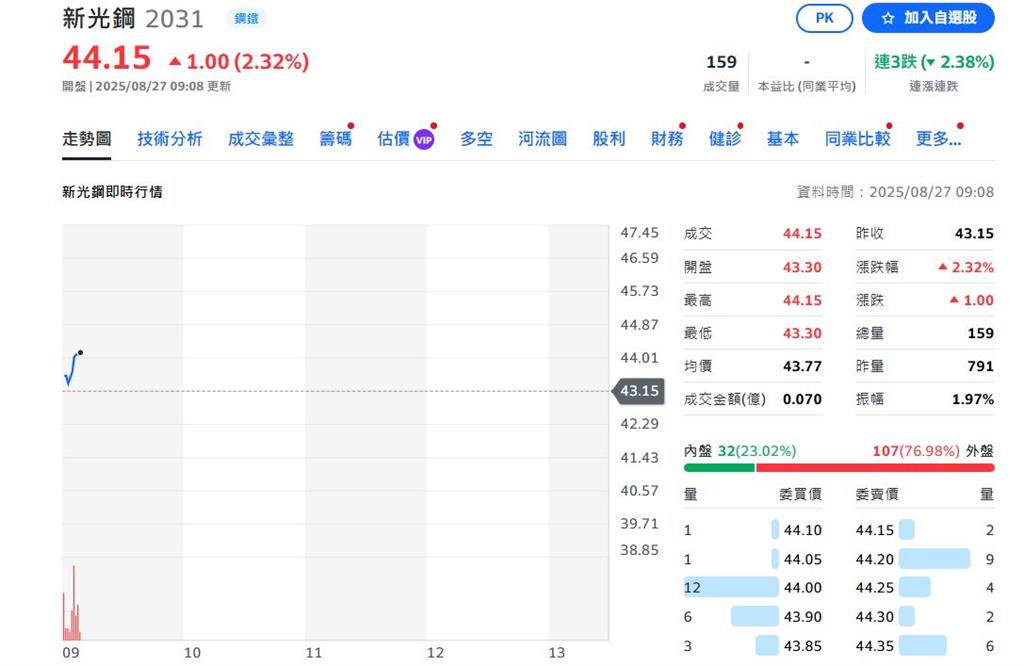Select the 走勢圖 tab
The height and width of the screenshot is (666, 1024).
pyautogui.click(x=86, y=139)
